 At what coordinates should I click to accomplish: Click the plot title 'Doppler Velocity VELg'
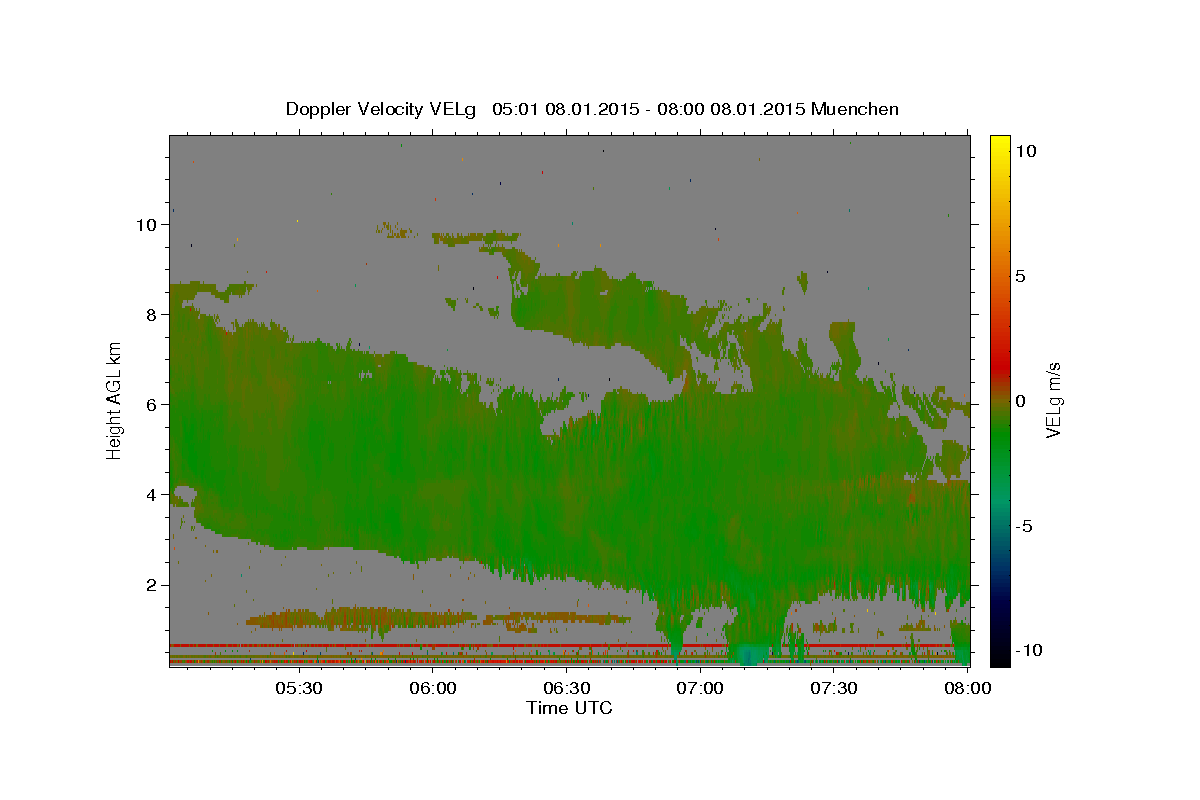pos(382,109)
